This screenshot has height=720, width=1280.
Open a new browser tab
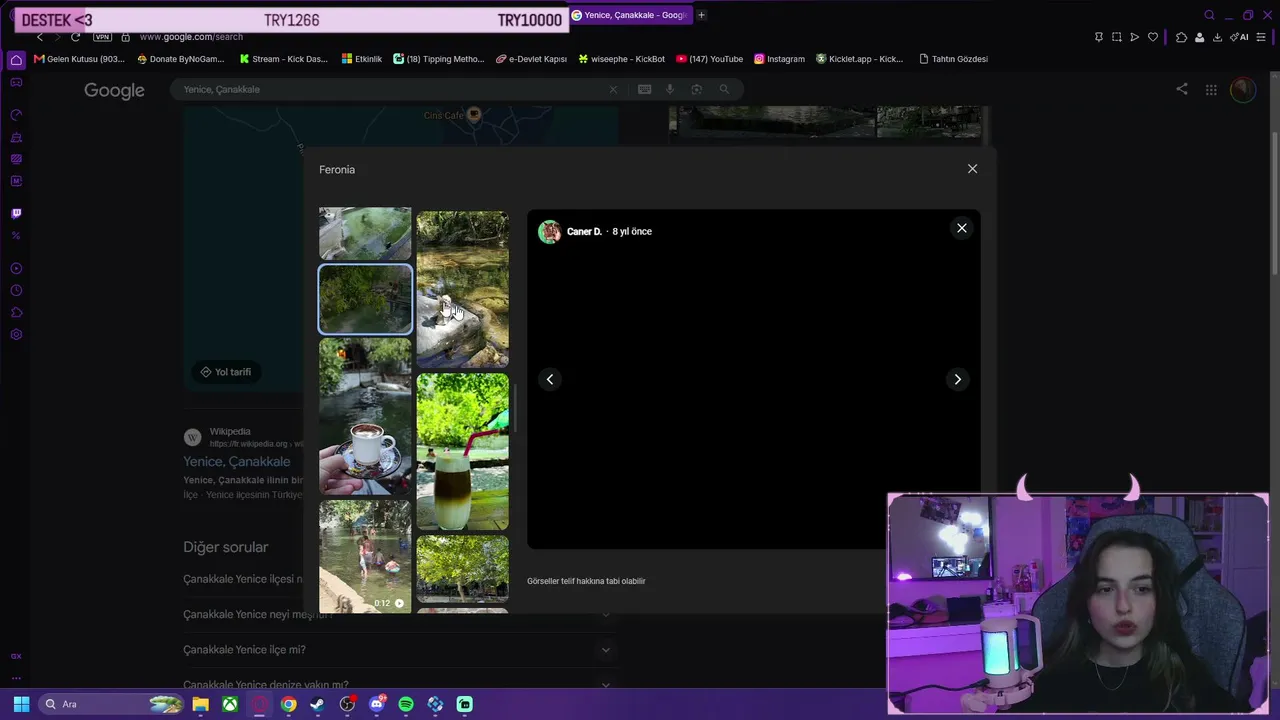(701, 15)
